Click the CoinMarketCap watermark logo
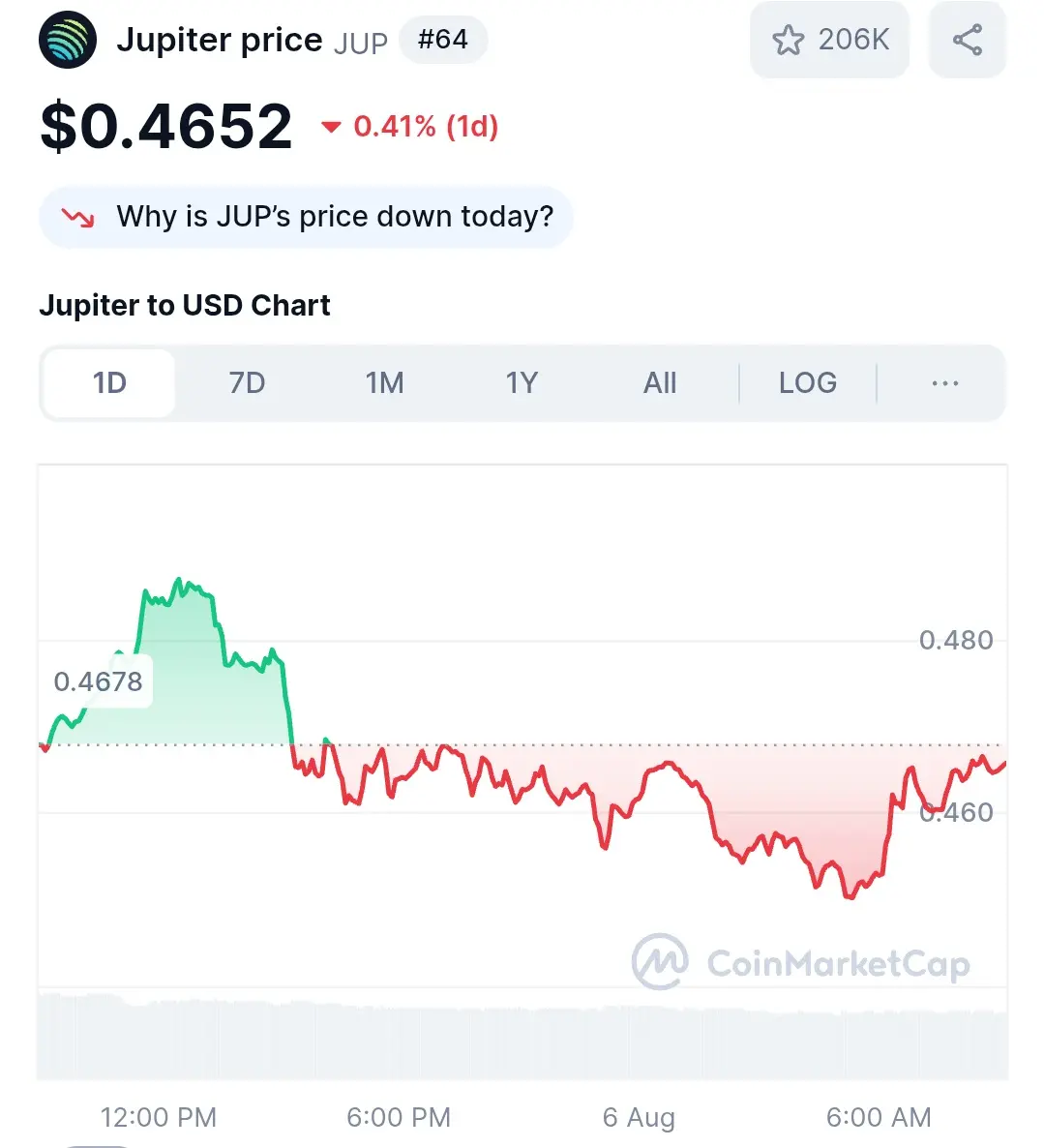1044x1148 pixels. click(x=801, y=962)
